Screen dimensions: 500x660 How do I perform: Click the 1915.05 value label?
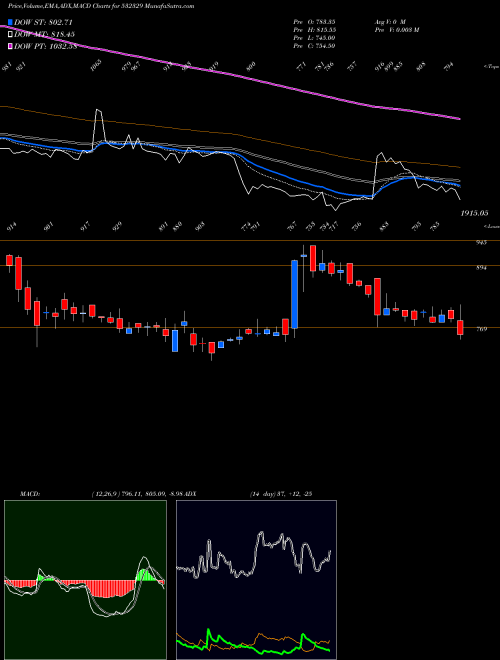point(474,213)
